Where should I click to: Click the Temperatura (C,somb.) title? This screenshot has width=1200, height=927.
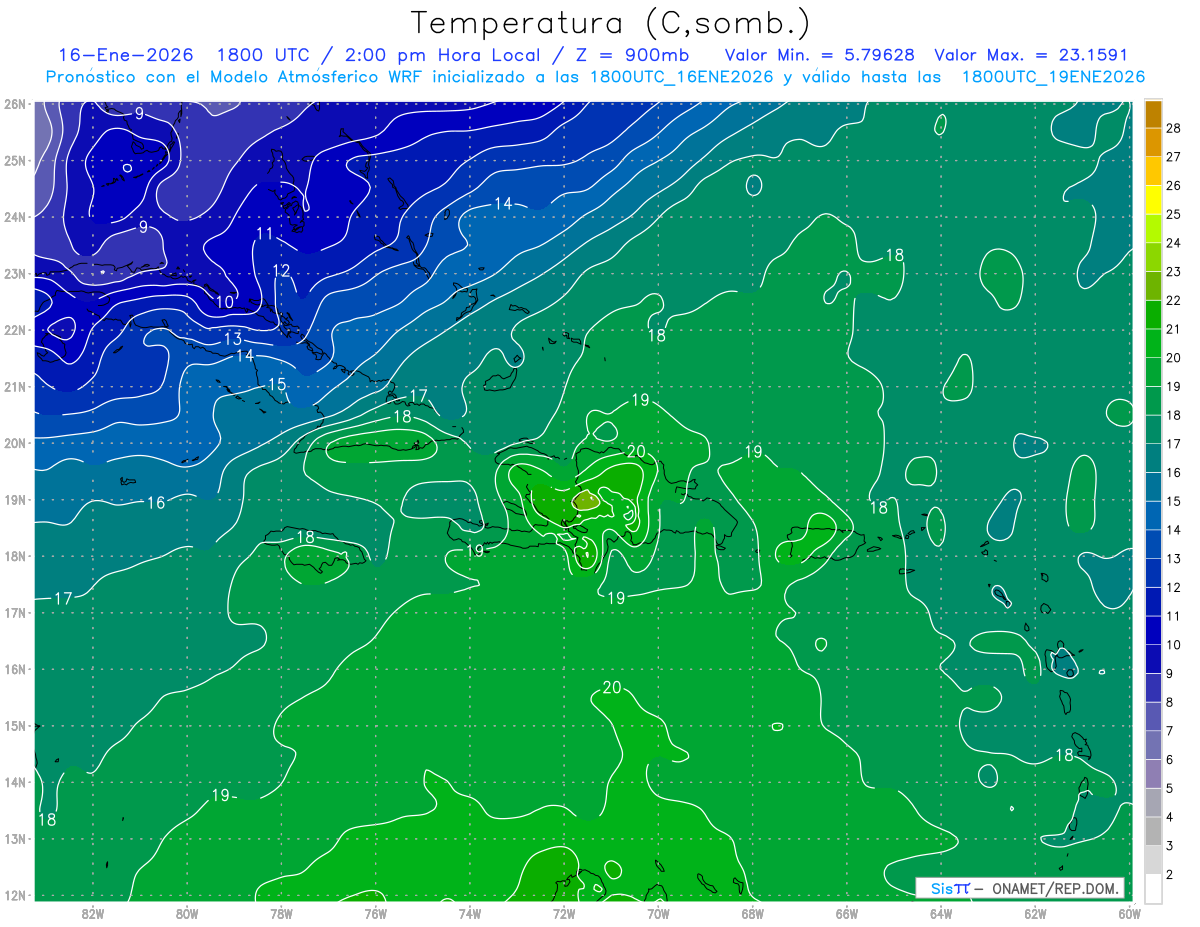pyautogui.click(x=611, y=22)
